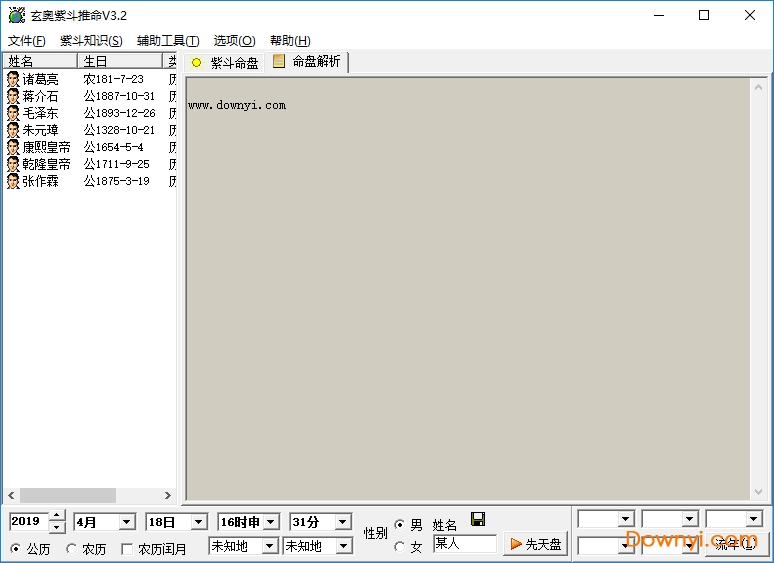774x563 pixels.
Task: Expand the hour dropdown showing 16时申
Action: pos(270,522)
